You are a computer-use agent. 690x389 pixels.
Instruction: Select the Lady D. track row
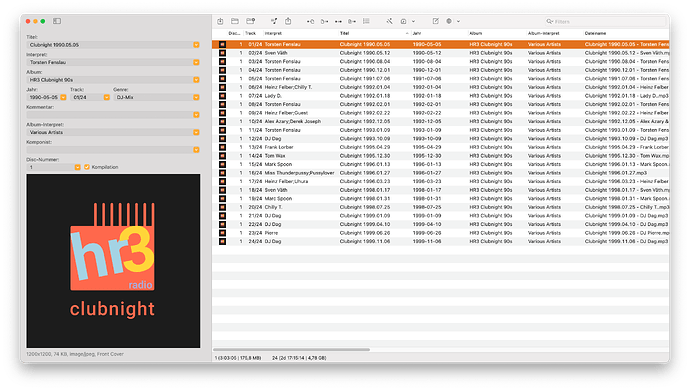(x=440, y=96)
